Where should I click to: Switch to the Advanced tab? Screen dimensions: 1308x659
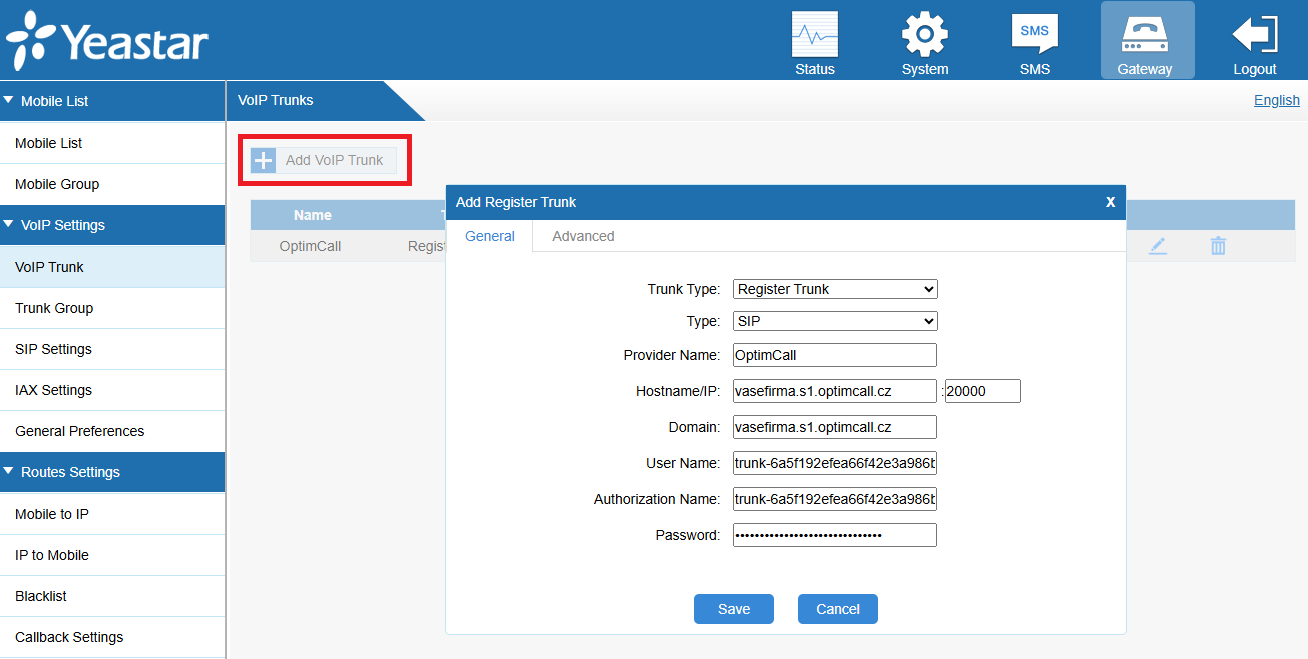pyautogui.click(x=583, y=236)
